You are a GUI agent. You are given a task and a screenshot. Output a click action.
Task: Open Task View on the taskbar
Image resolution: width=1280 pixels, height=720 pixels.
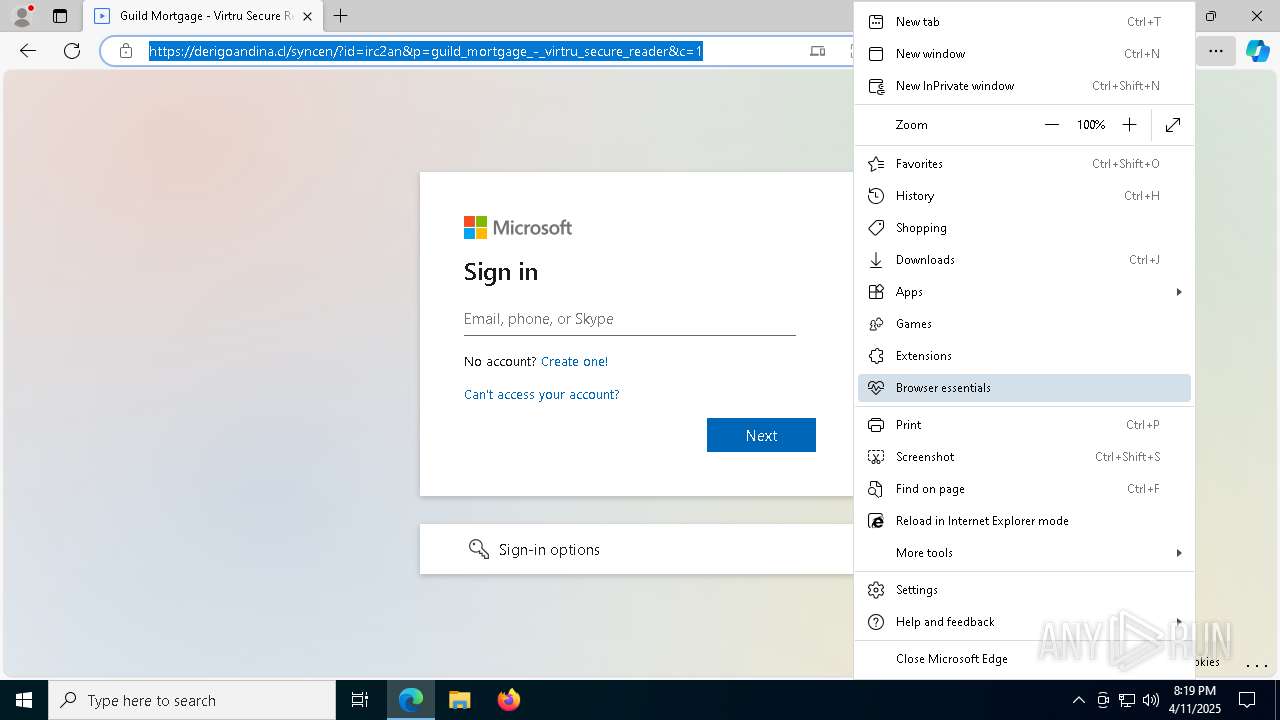click(x=360, y=700)
